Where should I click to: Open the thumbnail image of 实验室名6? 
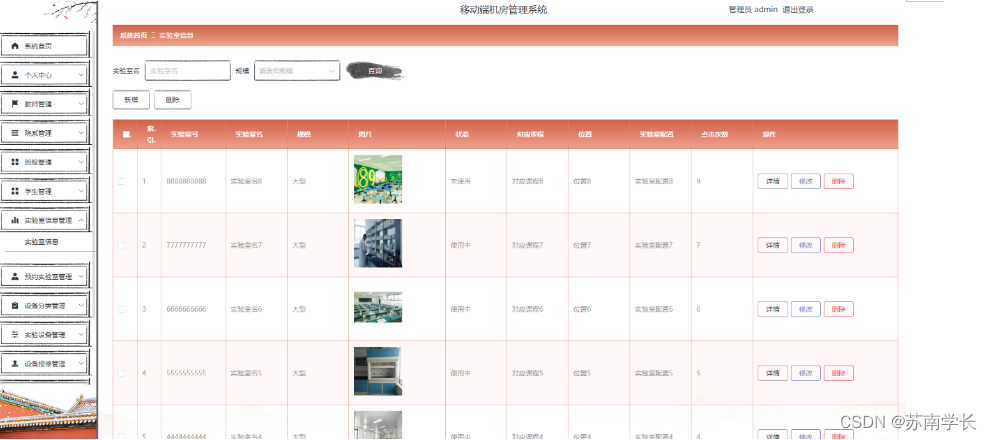point(378,307)
